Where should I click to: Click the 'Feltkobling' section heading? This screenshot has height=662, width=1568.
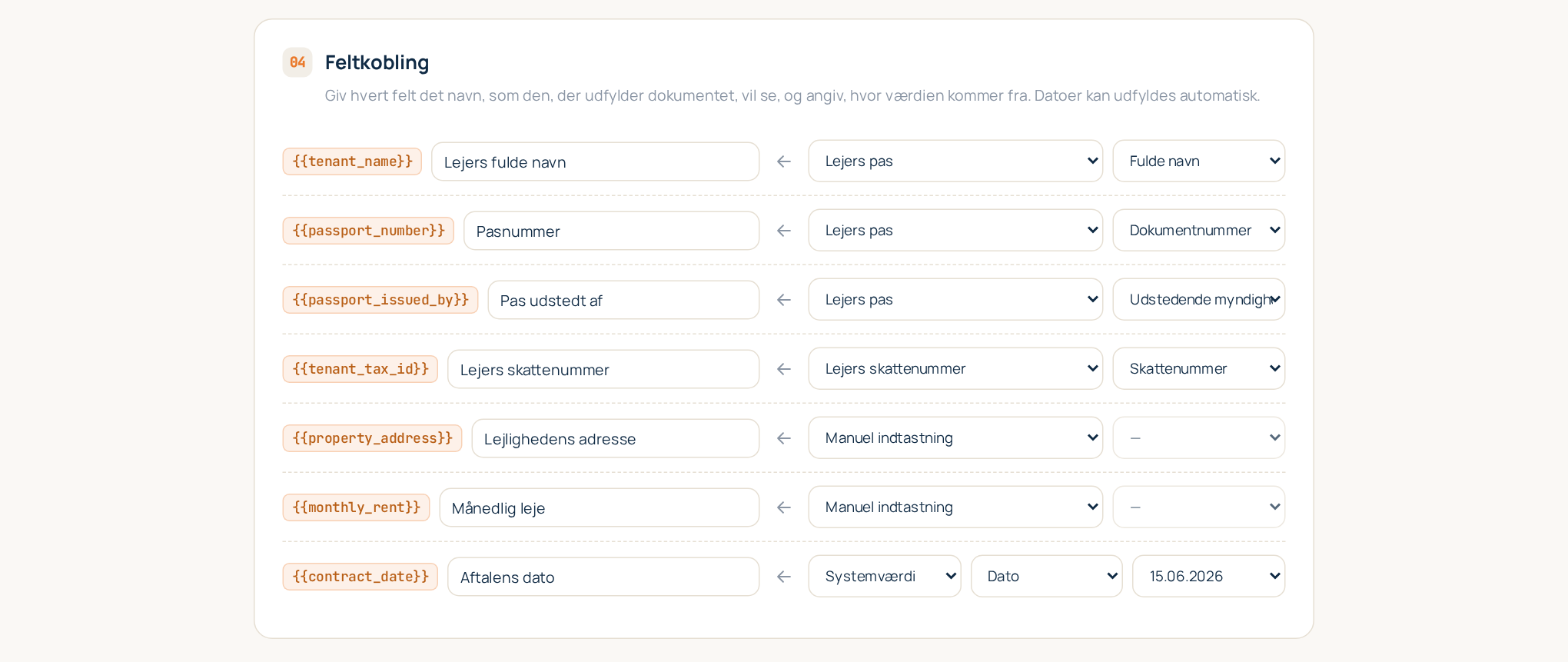377,62
